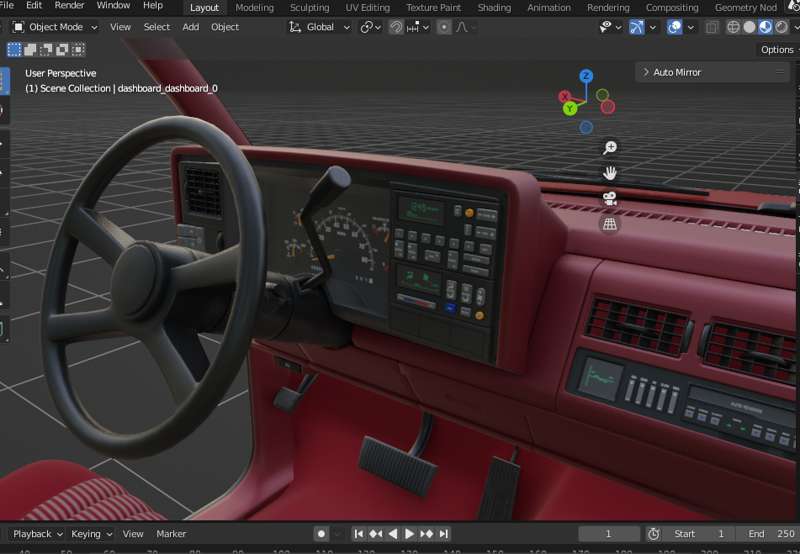
Task: Open the Object Mode dropdown
Action: [55, 27]
